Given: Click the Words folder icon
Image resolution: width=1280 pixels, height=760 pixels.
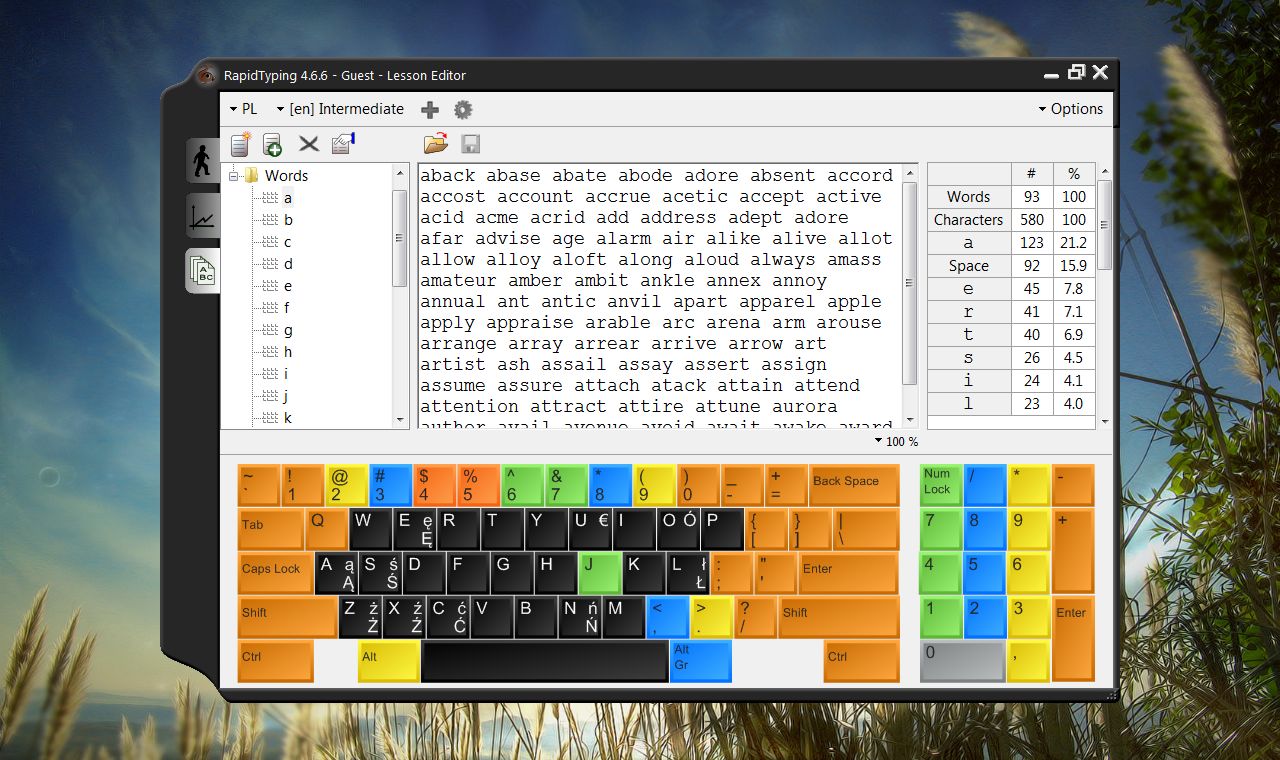Looking at the screenshot, I should pos(251,176).
